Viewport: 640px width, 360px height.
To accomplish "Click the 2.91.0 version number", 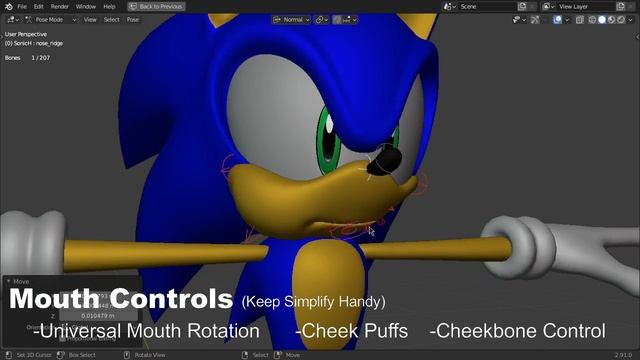I will click(623, 355).
